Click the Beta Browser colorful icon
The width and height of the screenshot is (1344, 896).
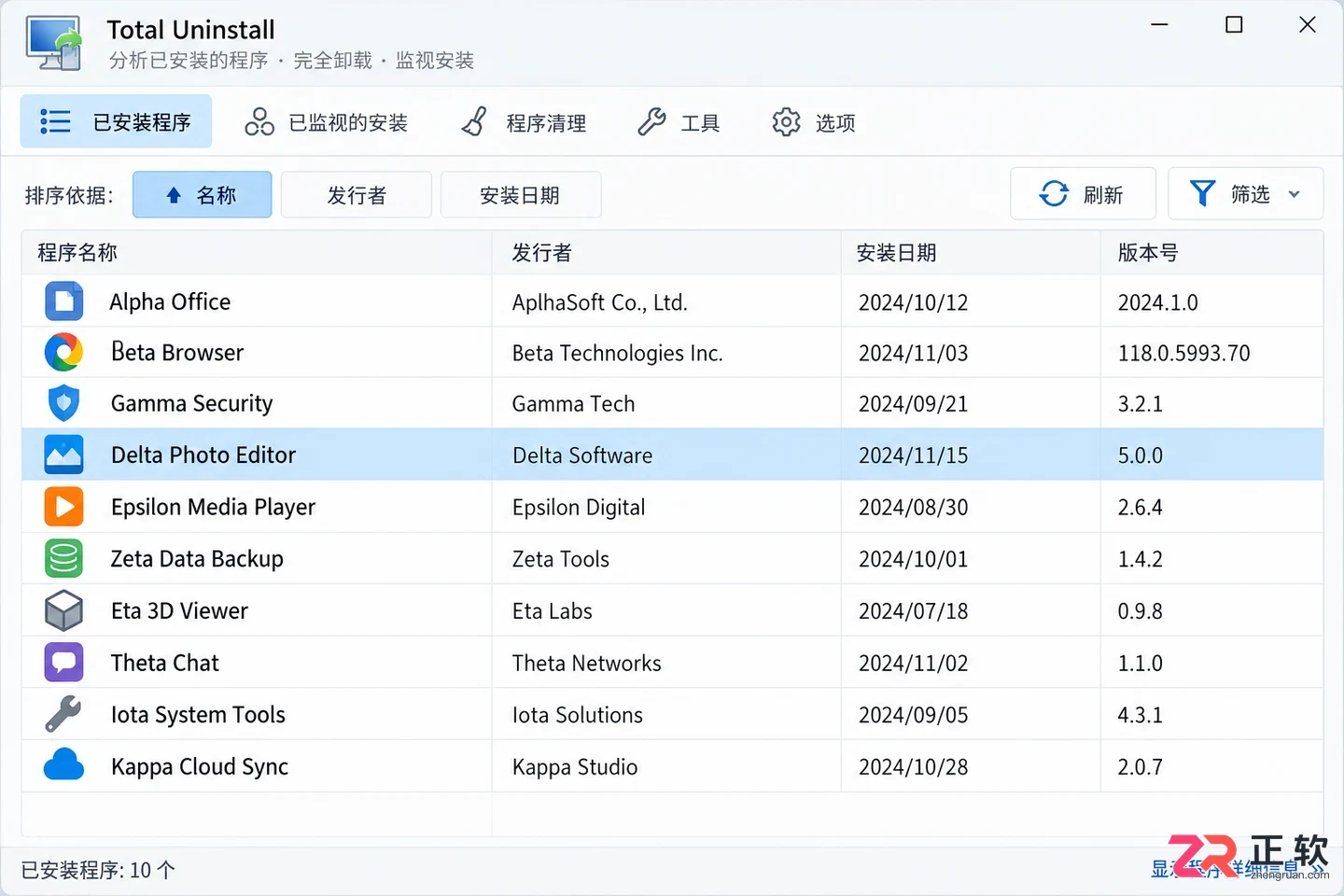(63, 352)
